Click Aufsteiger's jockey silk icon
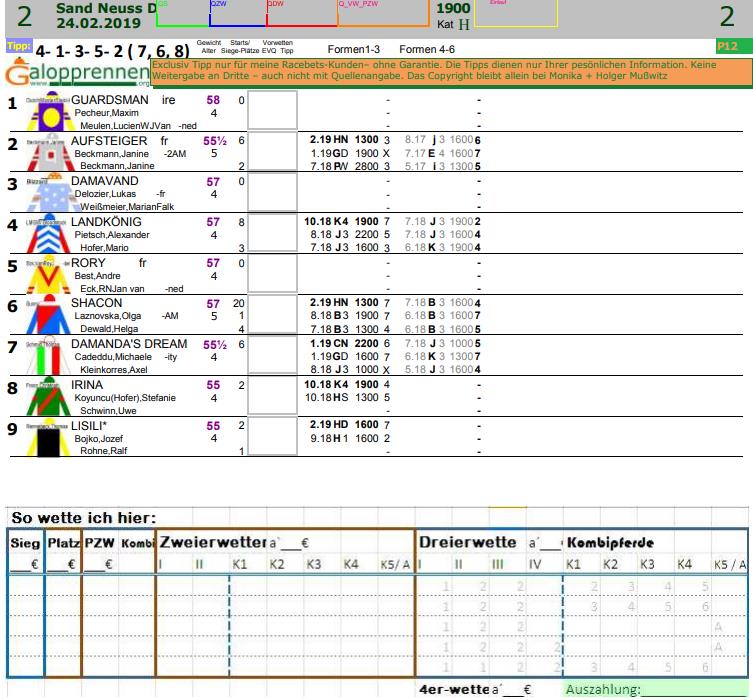This screenshot has height=700, width=753. (47, 154)
